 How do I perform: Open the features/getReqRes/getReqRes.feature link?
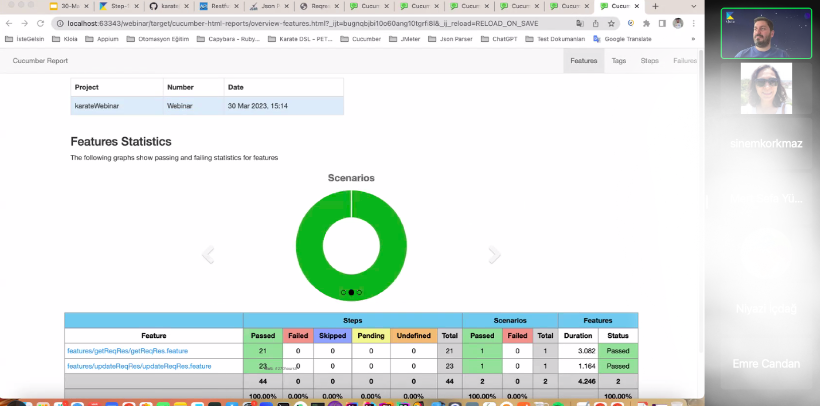pyautogui.click(x=128, y=351)
